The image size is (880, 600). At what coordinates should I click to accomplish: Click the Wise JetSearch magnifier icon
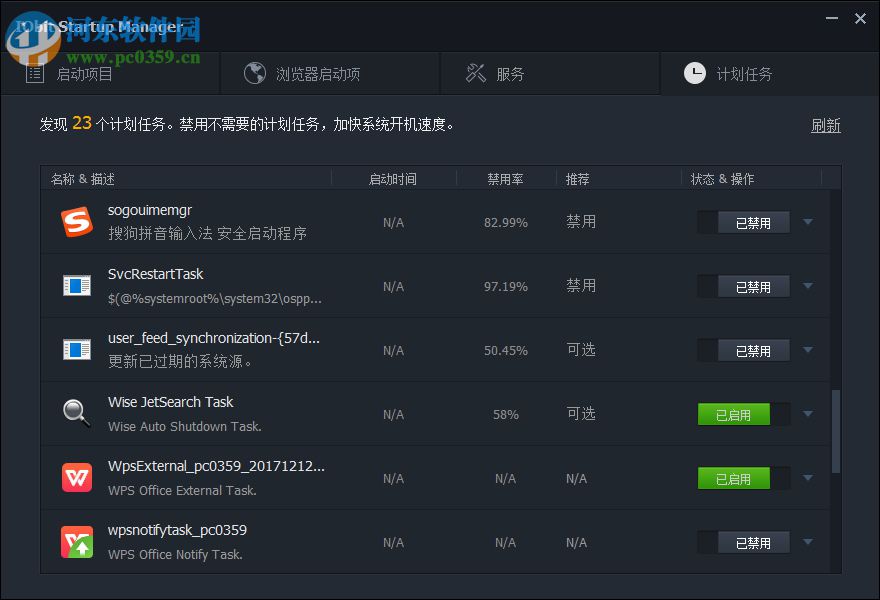[x=77, y=414]
